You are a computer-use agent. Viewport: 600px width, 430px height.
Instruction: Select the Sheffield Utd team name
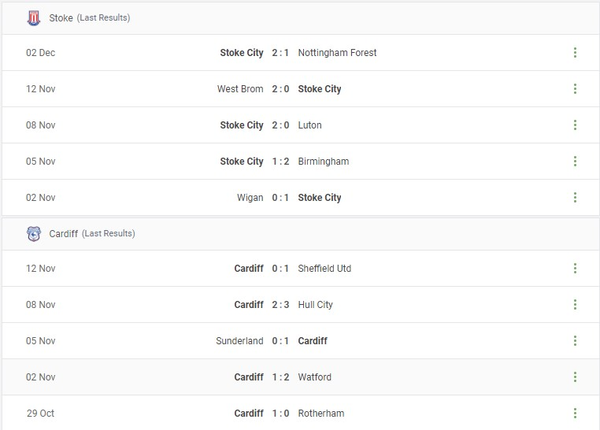click(x=325, y=268)
